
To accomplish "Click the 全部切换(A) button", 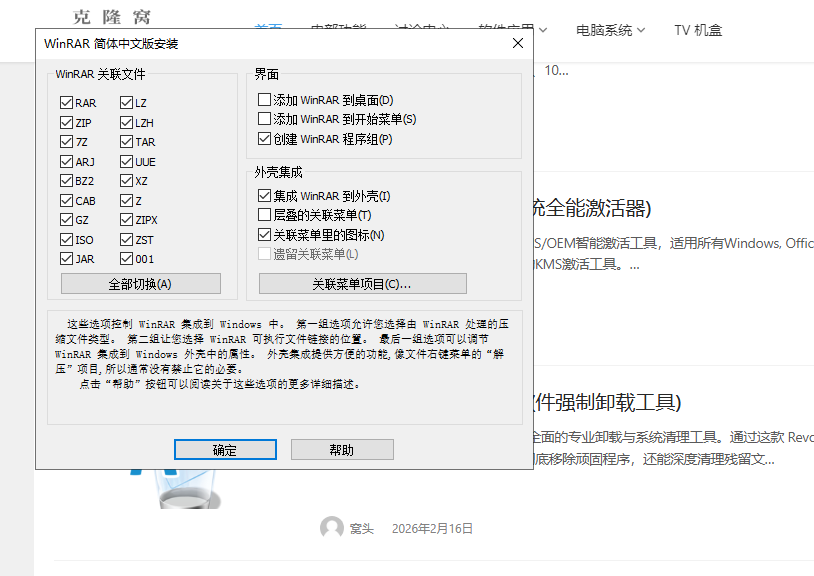I will [x=141, y=284].
